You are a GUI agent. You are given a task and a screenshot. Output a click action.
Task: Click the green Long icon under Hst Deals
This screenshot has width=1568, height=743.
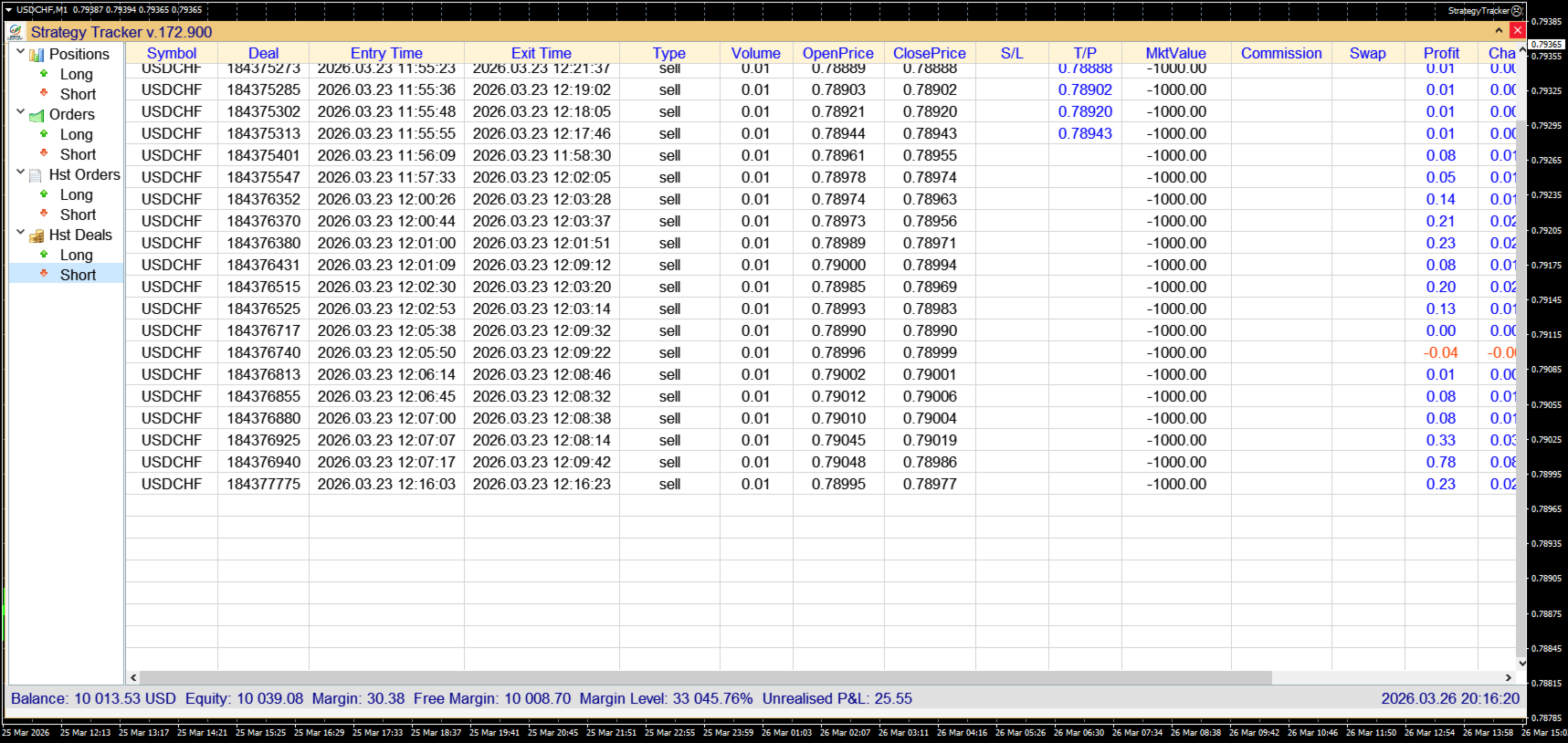tap(44, 255)
